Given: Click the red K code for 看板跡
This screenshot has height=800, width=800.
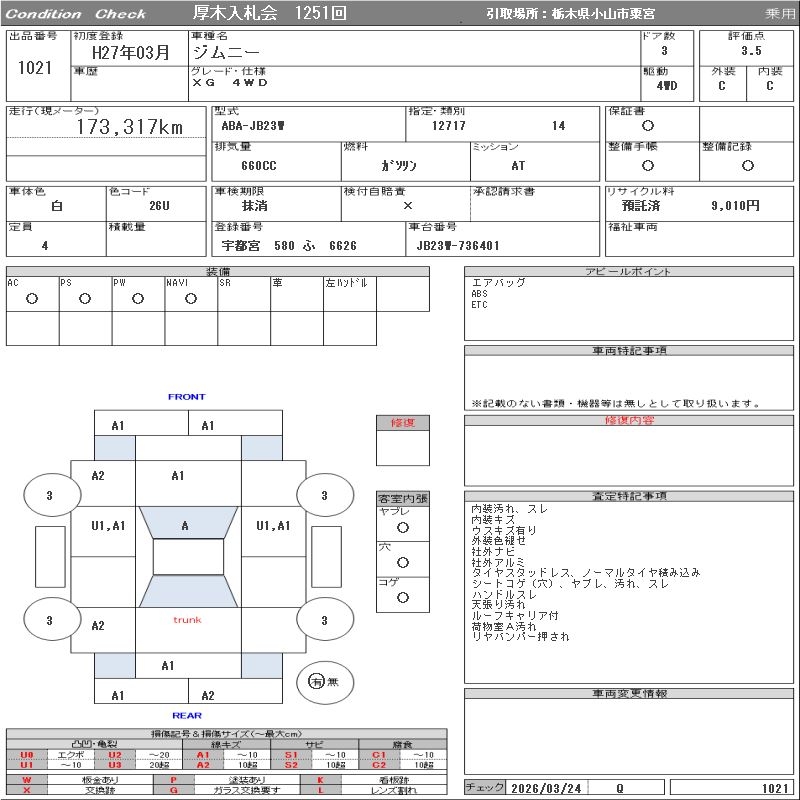Looking at the screenshot, I should tap(320, 780).
